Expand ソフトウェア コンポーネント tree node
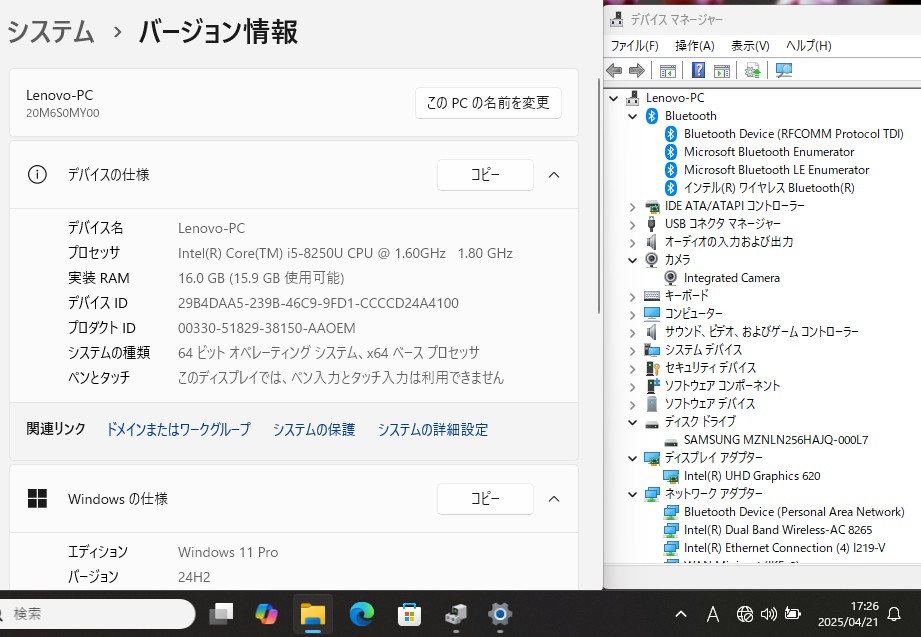921x637 pixels. coord(633,386)
